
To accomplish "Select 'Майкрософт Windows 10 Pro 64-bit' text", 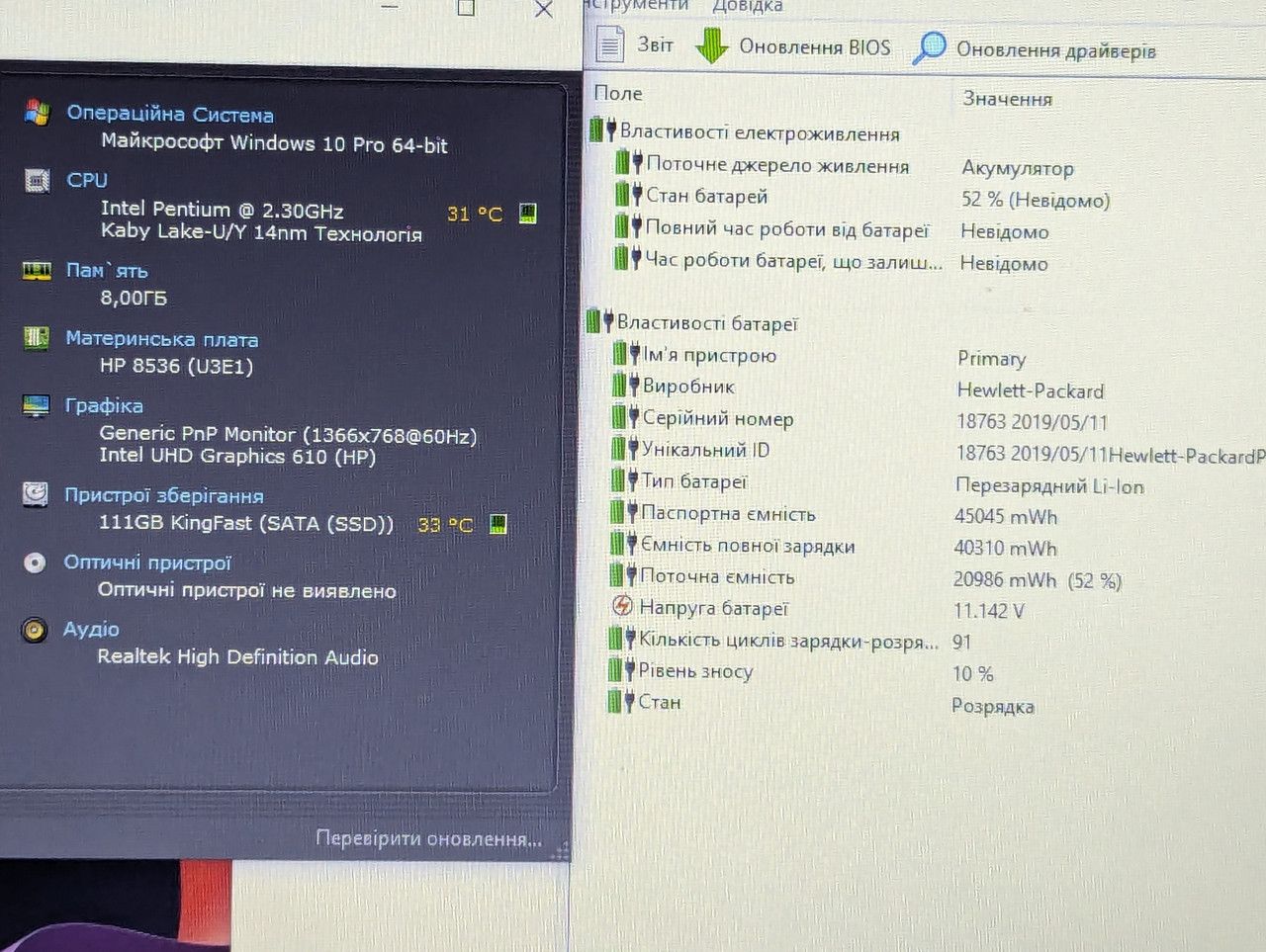I will (x=274, y=144).
